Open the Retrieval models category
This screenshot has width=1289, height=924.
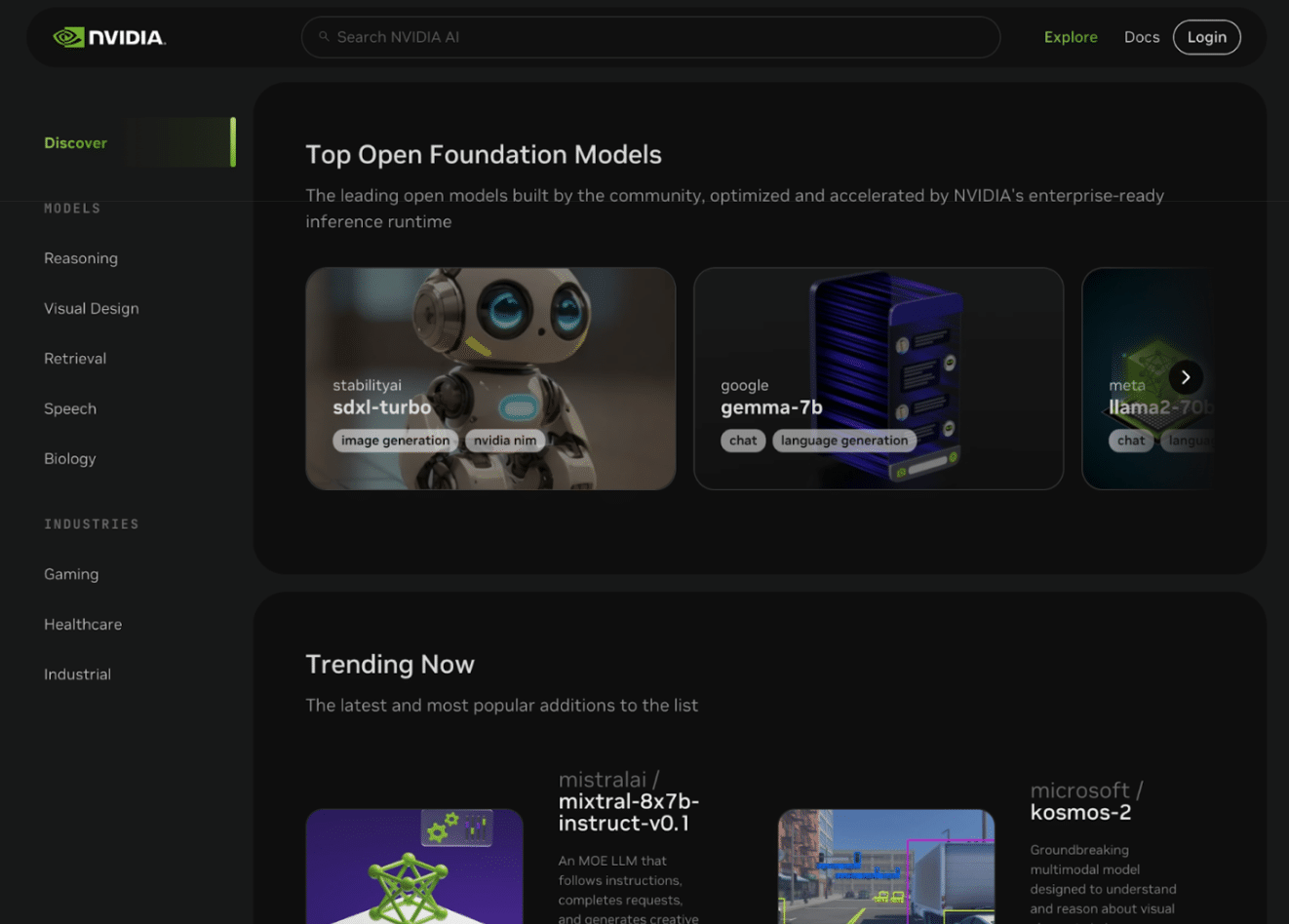(75, 359)
